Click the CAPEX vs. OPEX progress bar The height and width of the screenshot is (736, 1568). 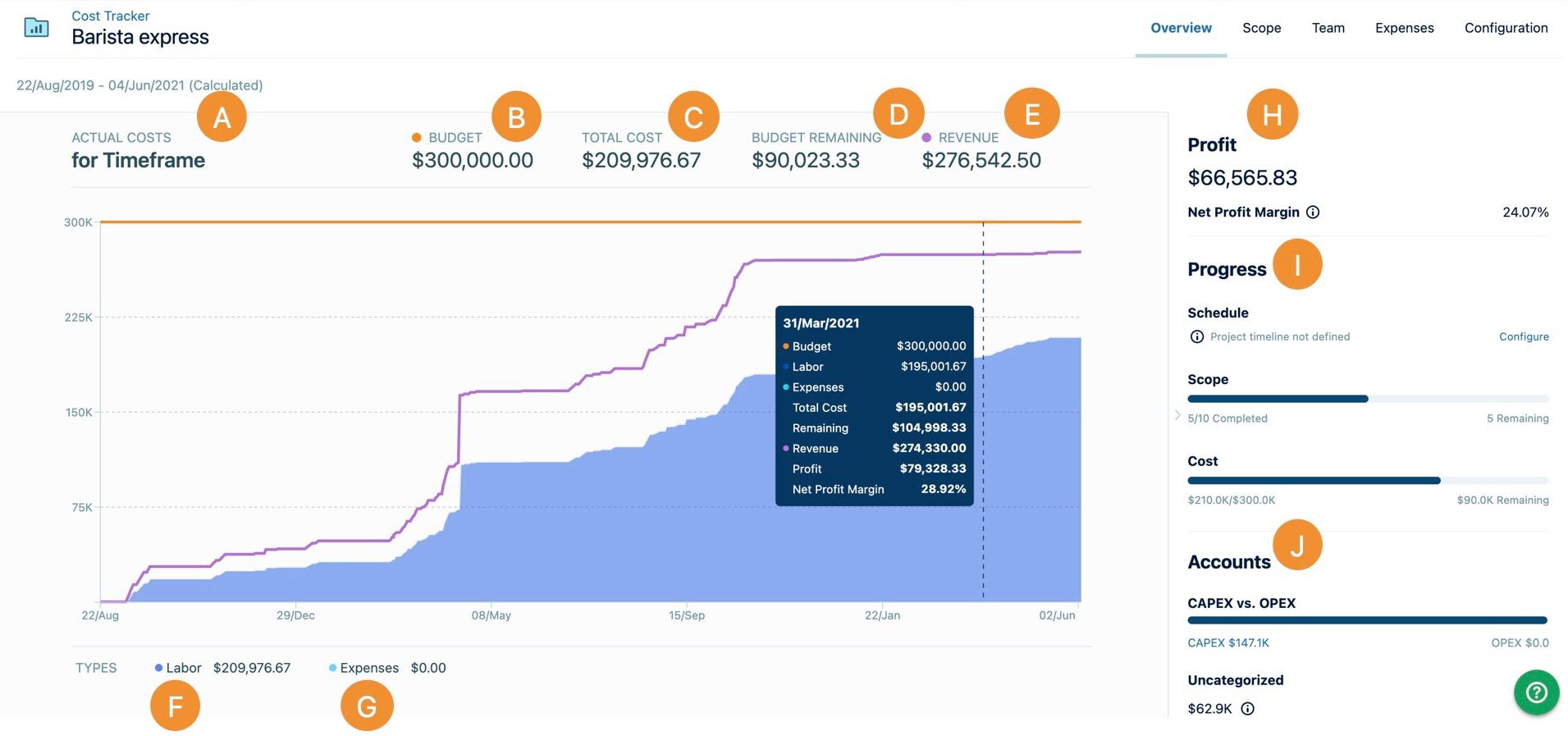(1366, 621)
